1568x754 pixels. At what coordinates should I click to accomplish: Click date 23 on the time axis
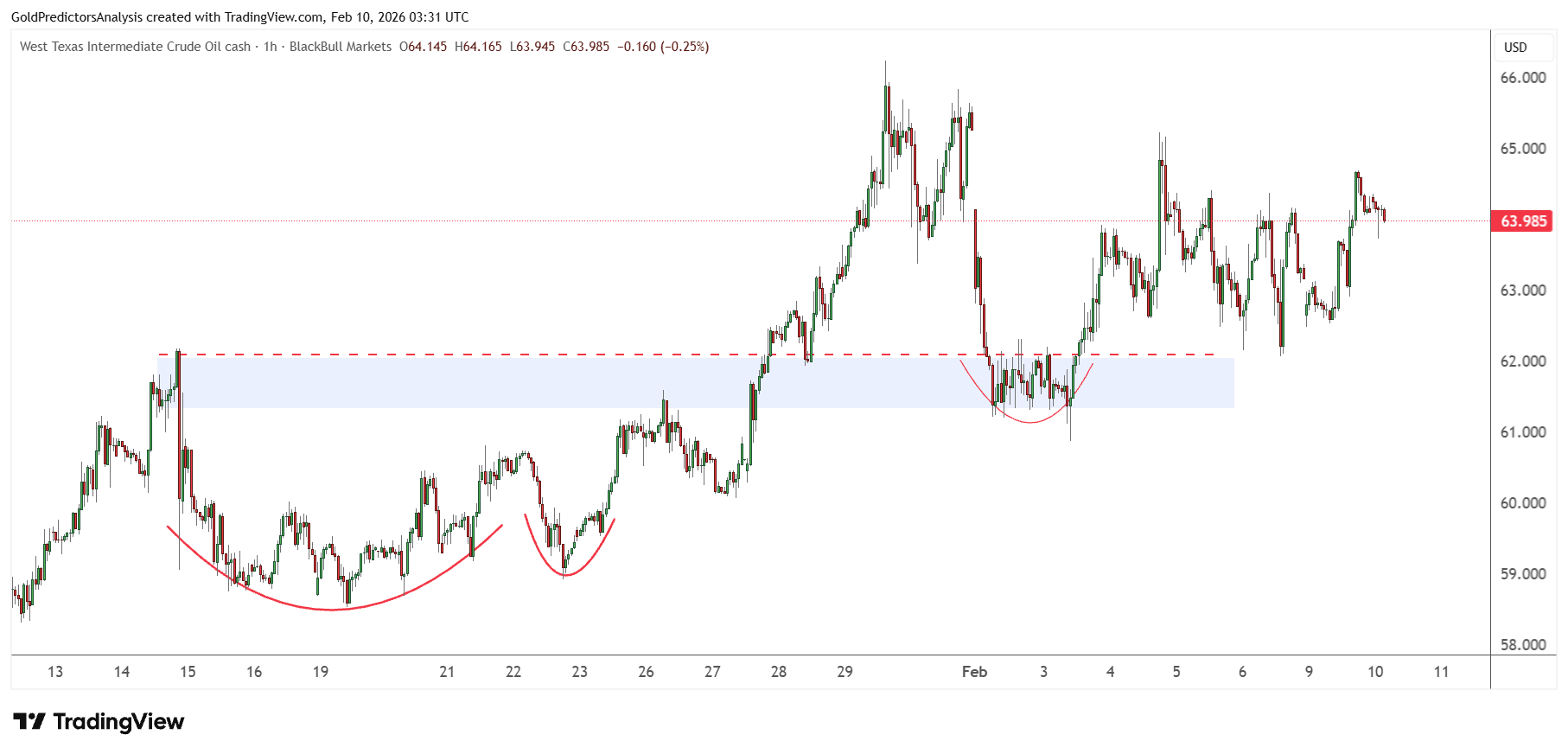580,672
